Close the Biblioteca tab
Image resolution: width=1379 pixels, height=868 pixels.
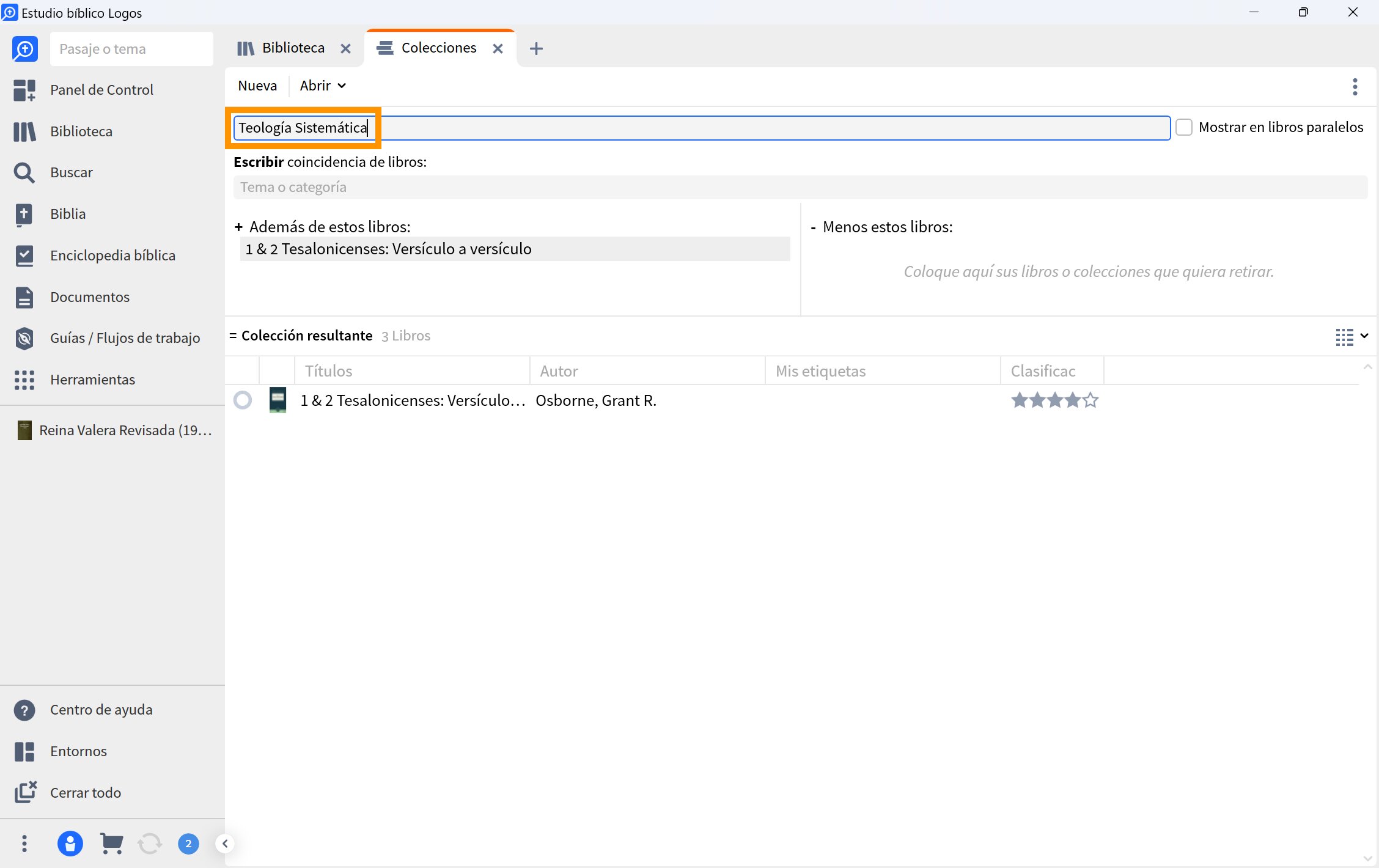pyautogui.click(x=345, y=48)
